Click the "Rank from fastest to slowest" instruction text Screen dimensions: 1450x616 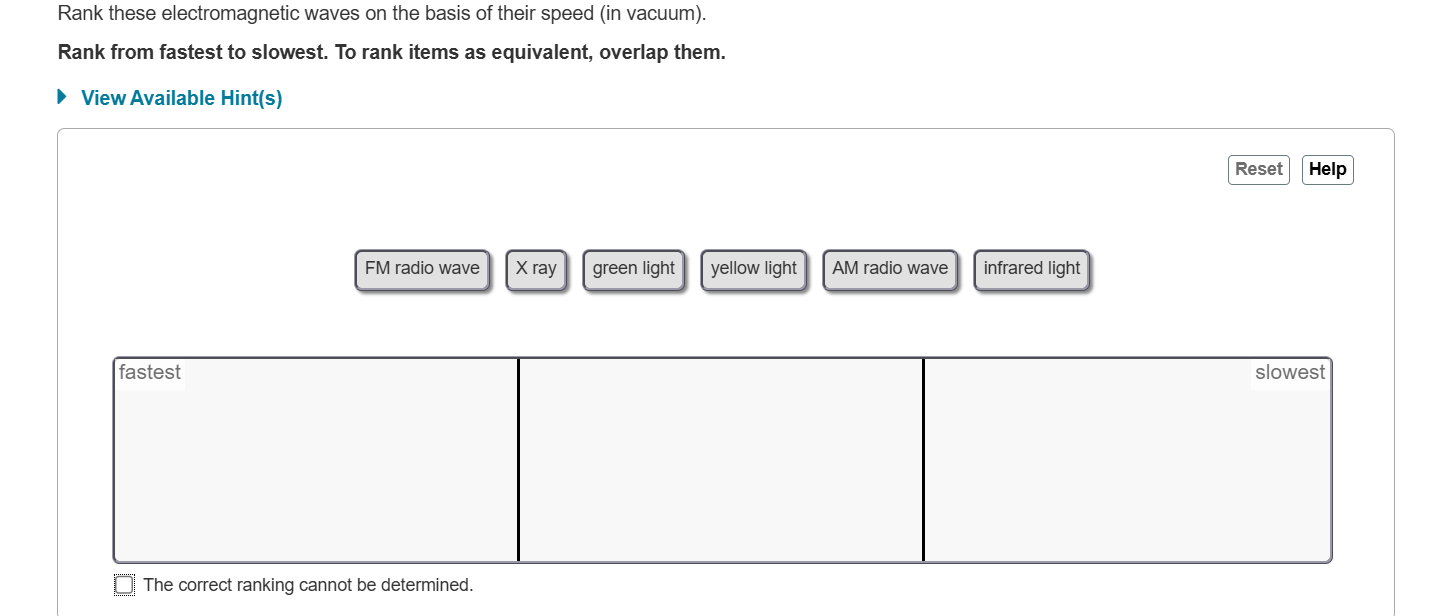[391, 51]
